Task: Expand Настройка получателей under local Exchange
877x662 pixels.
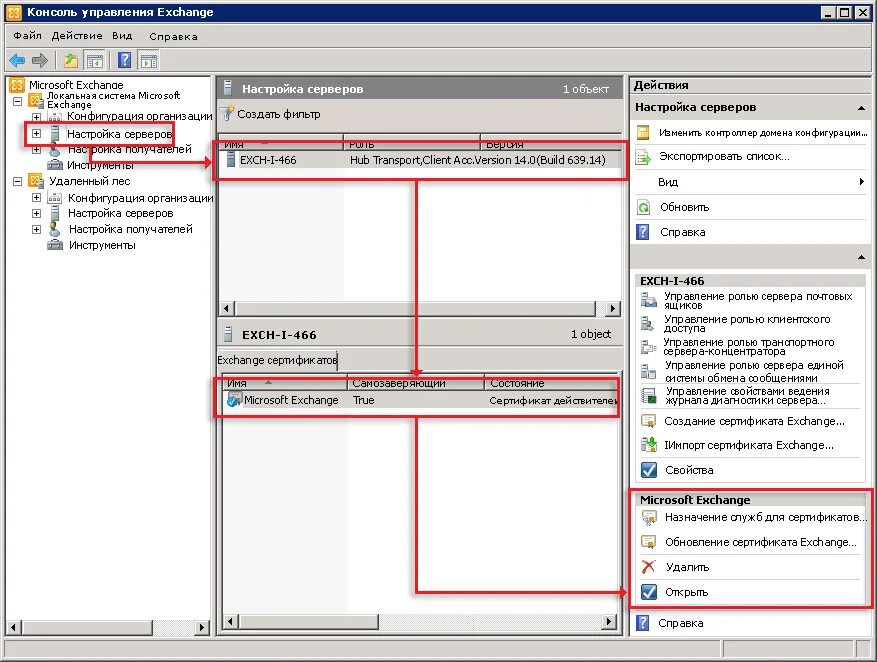Action: coord(36,149)
